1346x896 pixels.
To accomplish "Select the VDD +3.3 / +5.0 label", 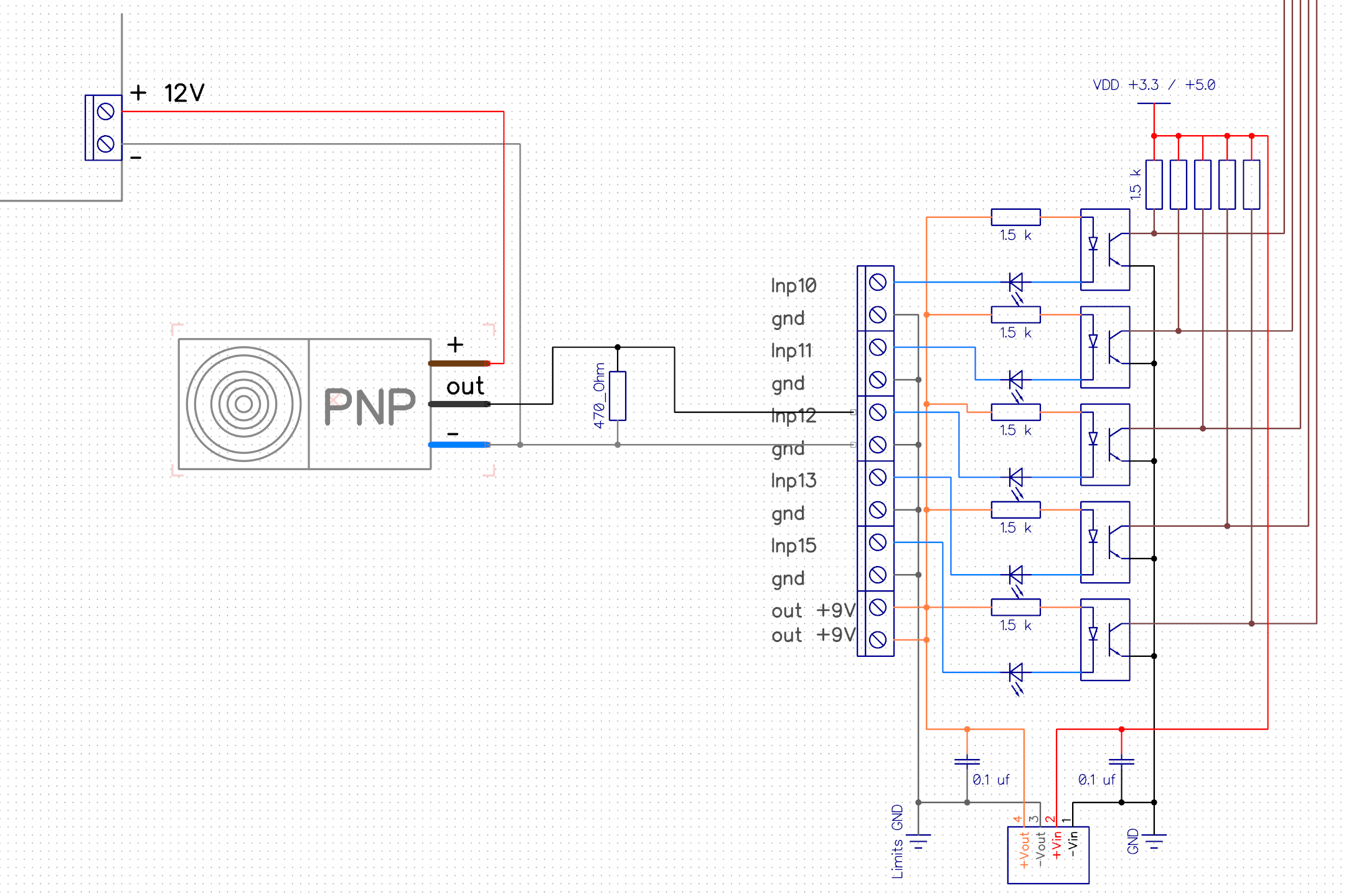I will (x=1154, y=85).
